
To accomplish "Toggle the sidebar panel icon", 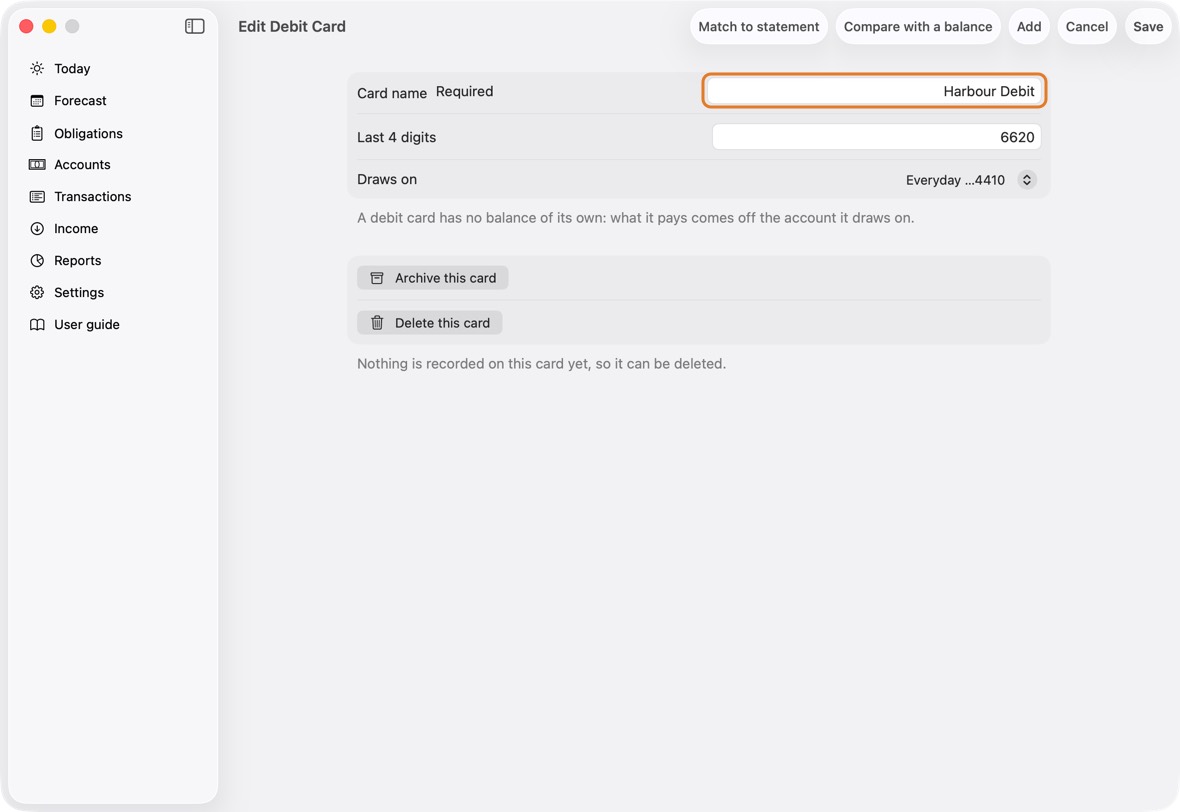I will [x=194, y=26].
